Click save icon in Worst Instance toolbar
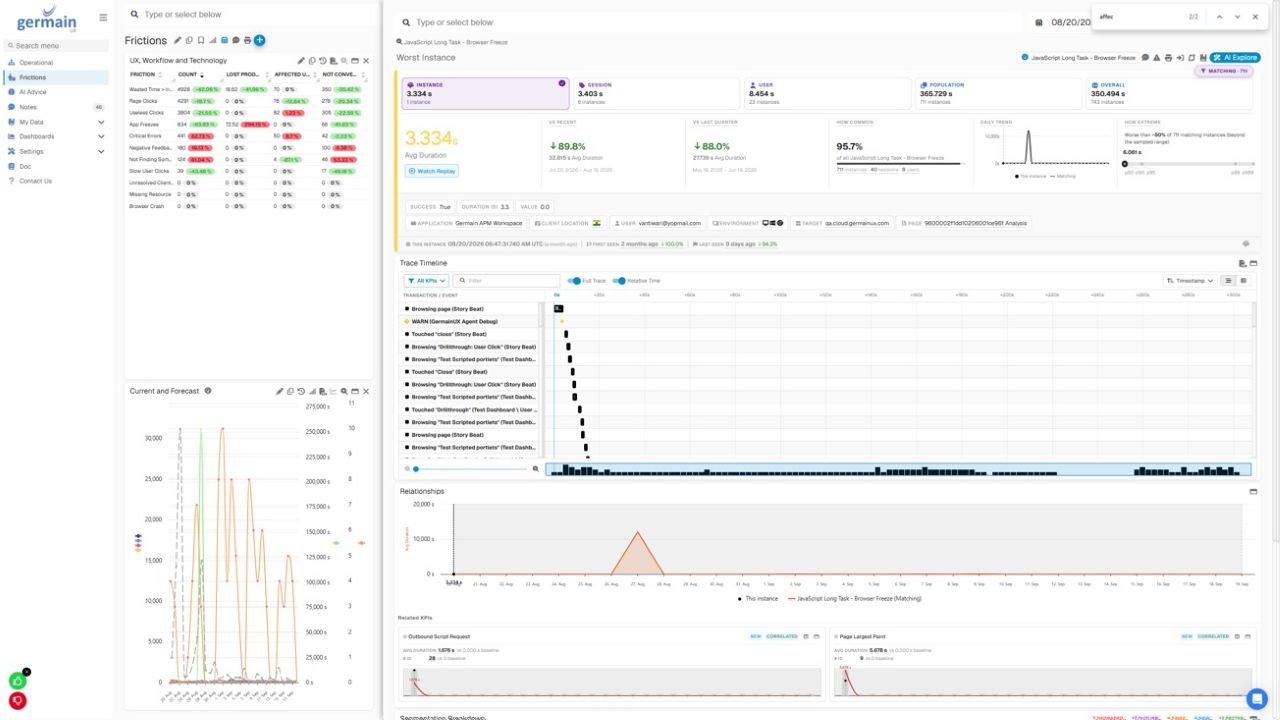 [x=1204, y=58]
